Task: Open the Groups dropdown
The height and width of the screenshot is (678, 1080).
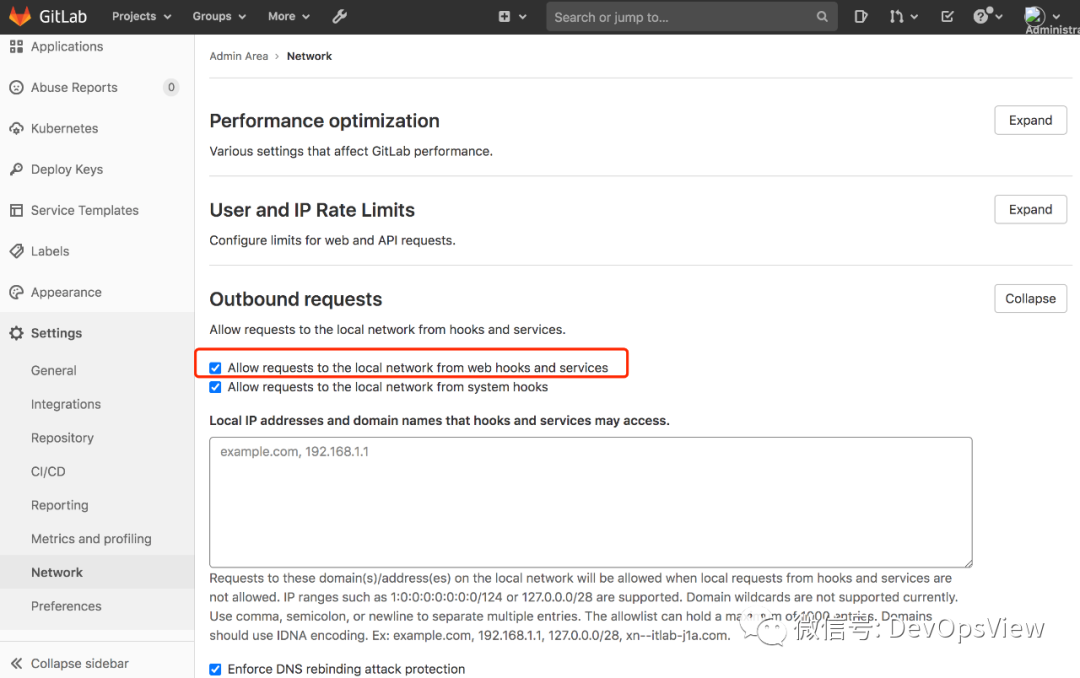Action: click(x=219, y=17)
